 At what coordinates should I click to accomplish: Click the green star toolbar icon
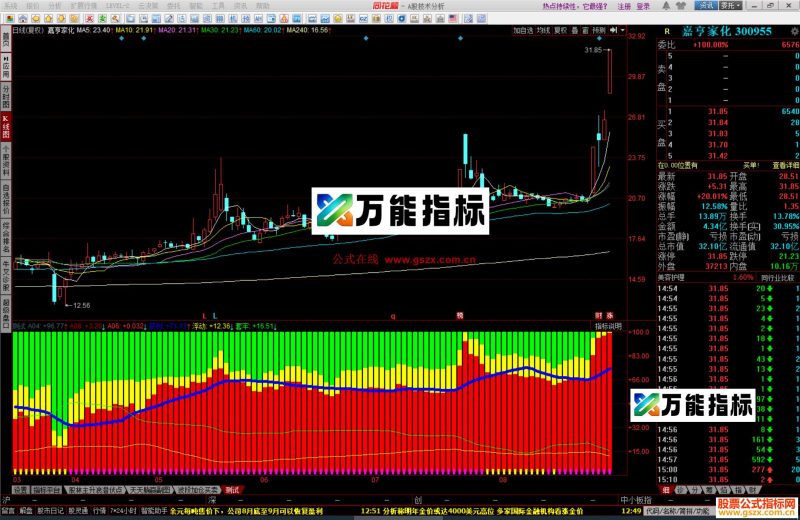point(103,18)
